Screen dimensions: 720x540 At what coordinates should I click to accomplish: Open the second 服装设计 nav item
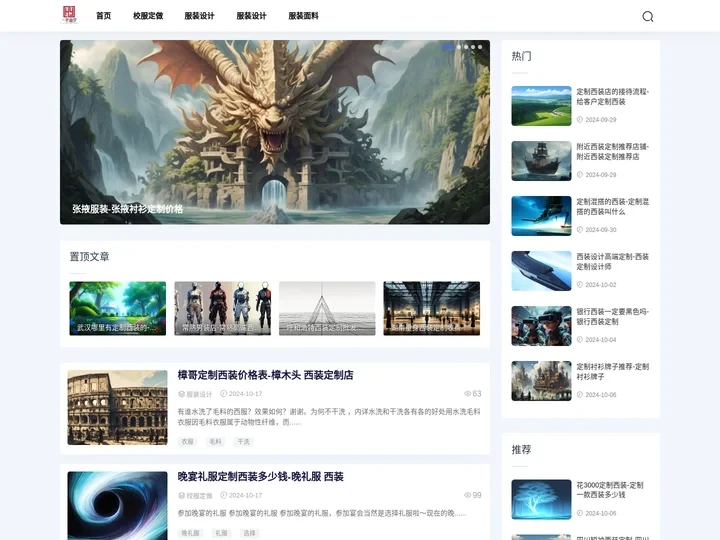pos(251,16)
